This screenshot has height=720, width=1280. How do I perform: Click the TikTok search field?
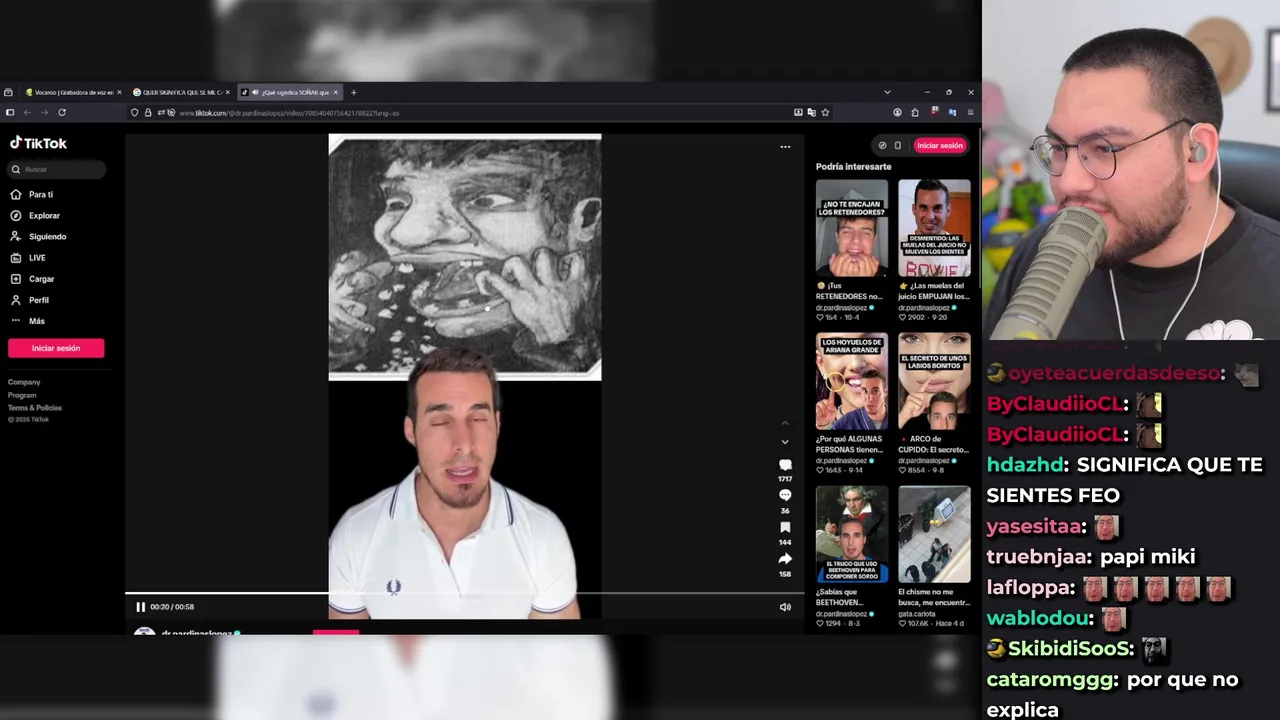coord(57,169)
